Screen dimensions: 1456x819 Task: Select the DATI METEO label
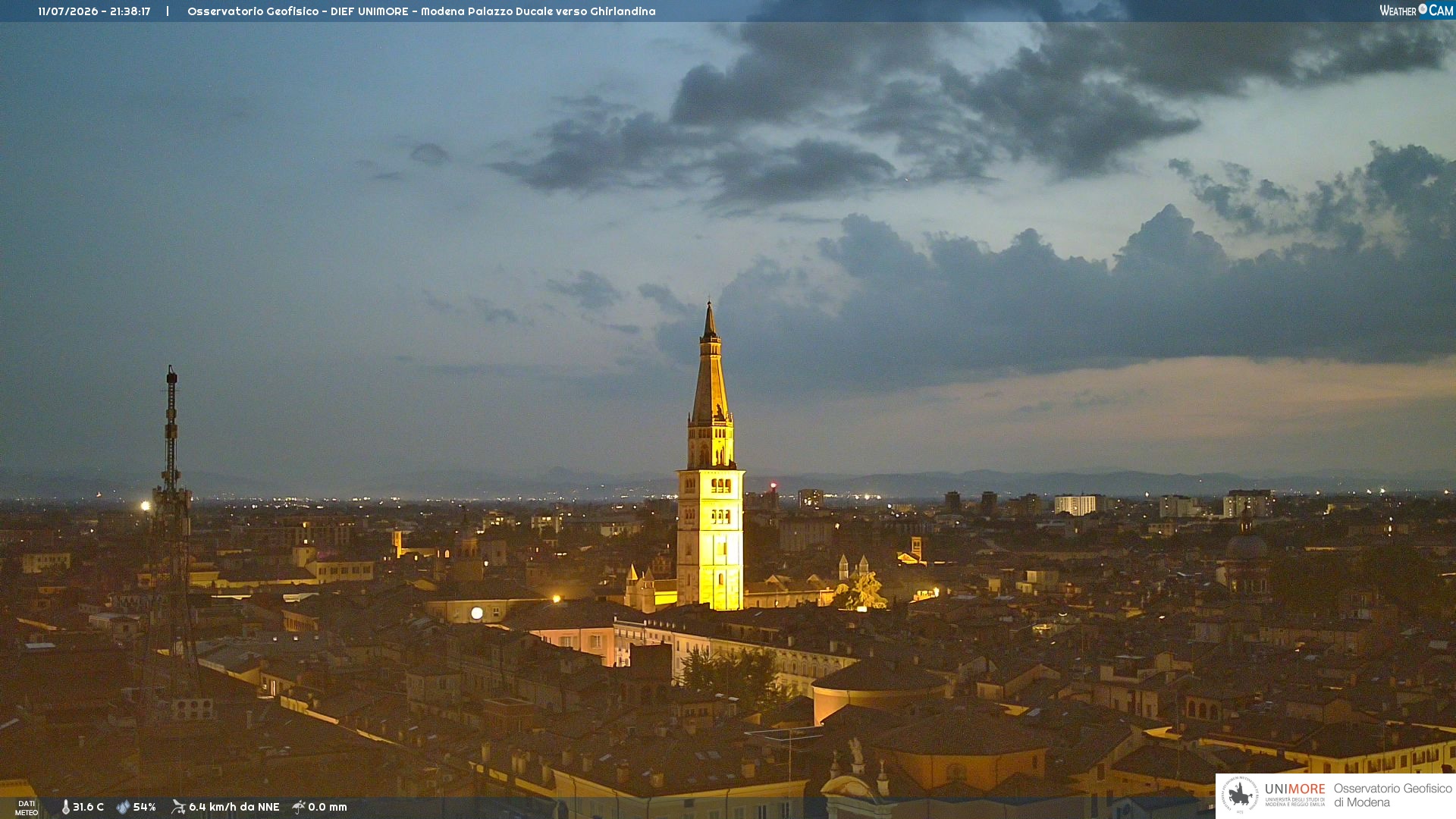point(27,808)
